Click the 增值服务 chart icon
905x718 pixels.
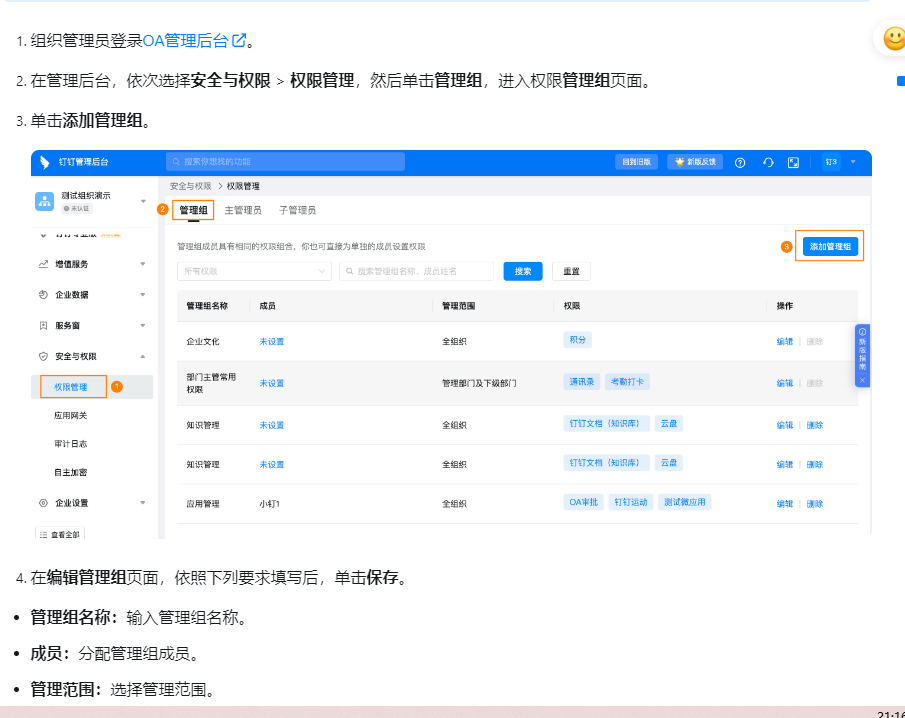(43, 264)
